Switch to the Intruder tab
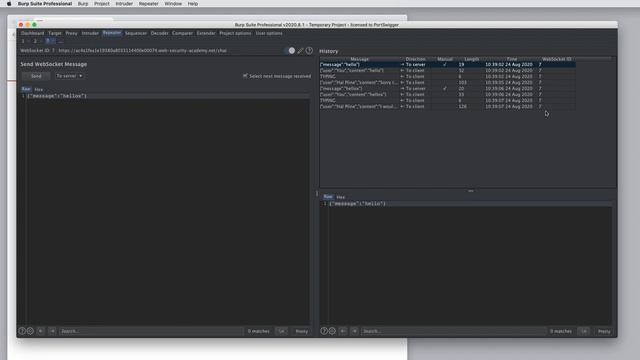This screenshot has width=640, height=360. [90, 33]
